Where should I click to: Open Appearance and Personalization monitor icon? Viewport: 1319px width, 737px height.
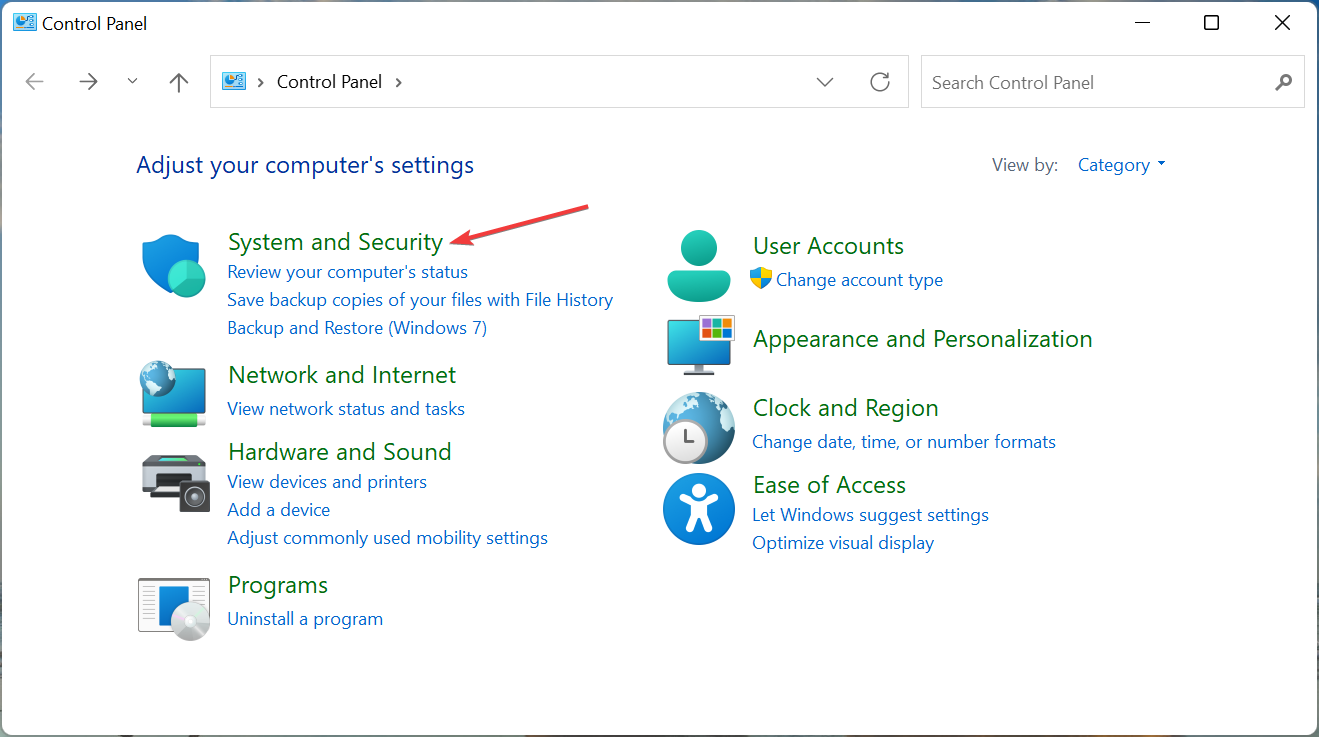700,344
